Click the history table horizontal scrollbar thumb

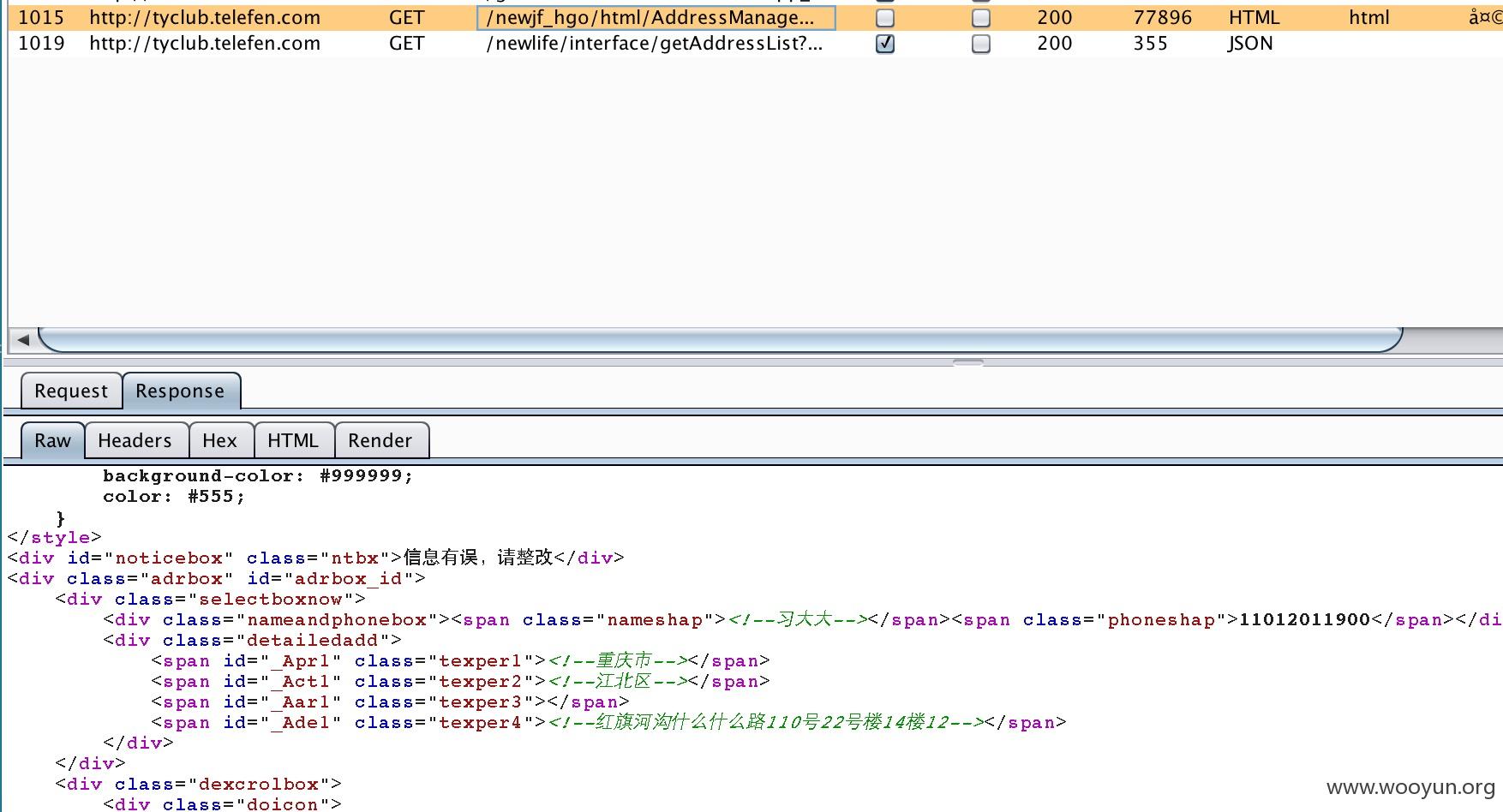720,339
